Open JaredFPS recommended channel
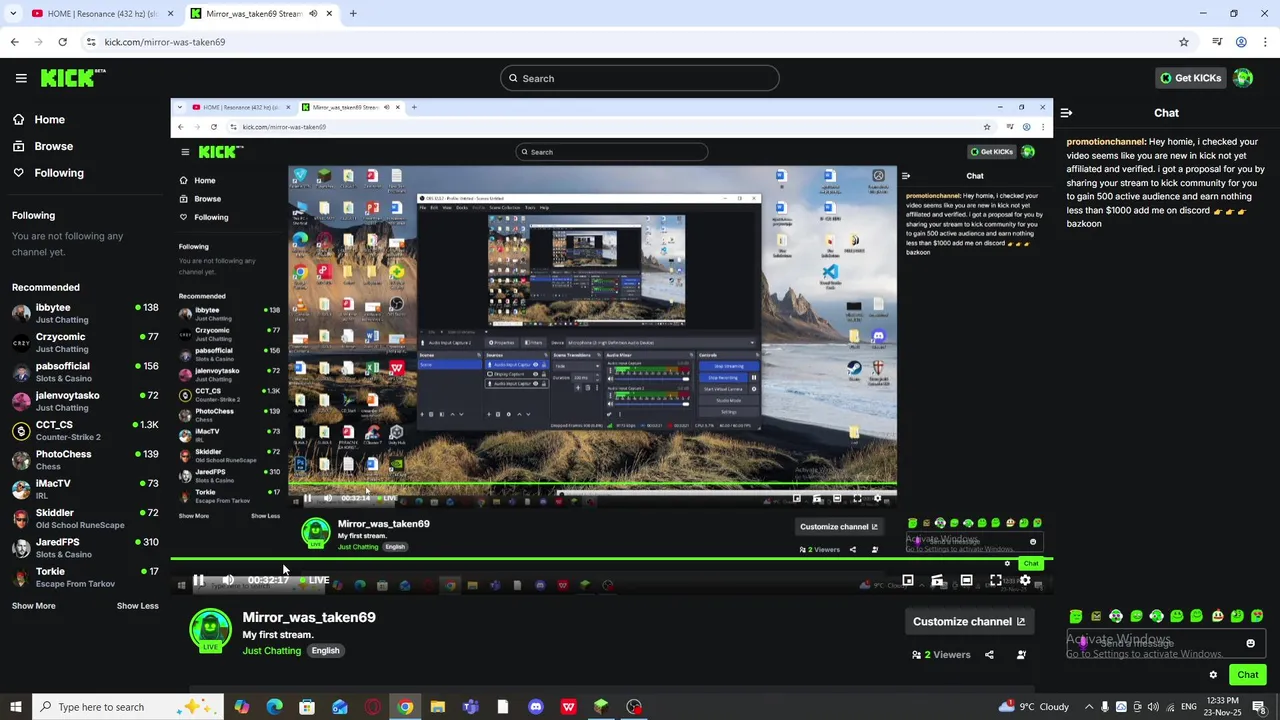The width and height of the screenshot is (1280, 720). pyautogui.click(x=85, y=547)
